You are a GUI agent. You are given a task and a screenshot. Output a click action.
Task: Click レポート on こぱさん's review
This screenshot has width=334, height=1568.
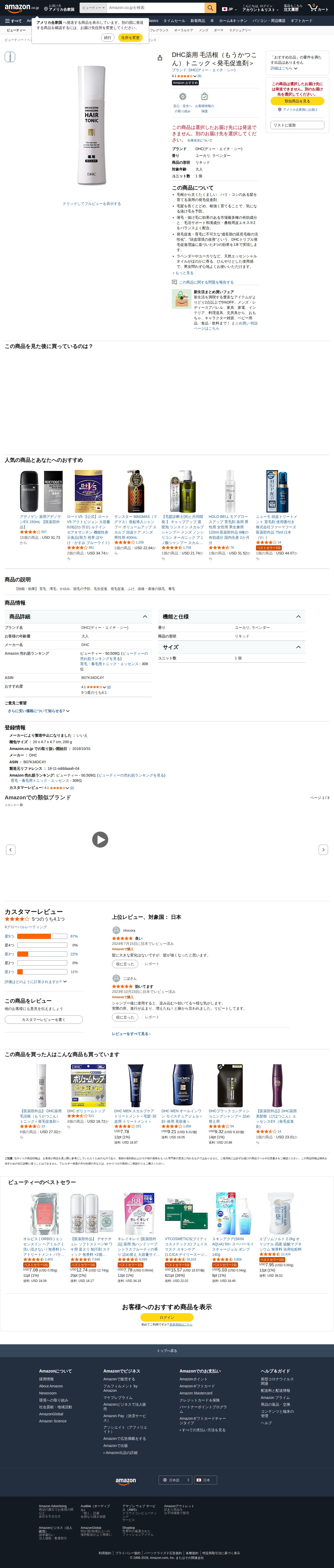pyautogui.click(x=152, y=1017)
